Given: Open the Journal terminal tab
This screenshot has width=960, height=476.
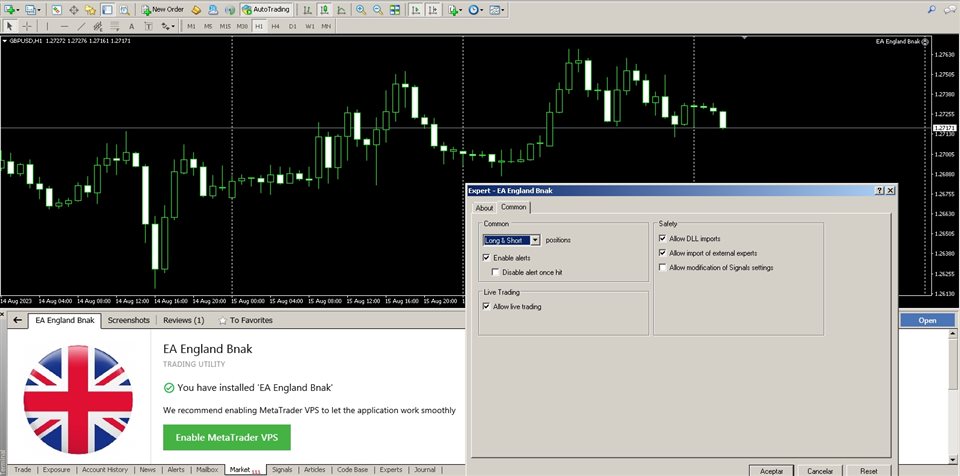Looking at the screenshot, I should click(x=425, y=470).
